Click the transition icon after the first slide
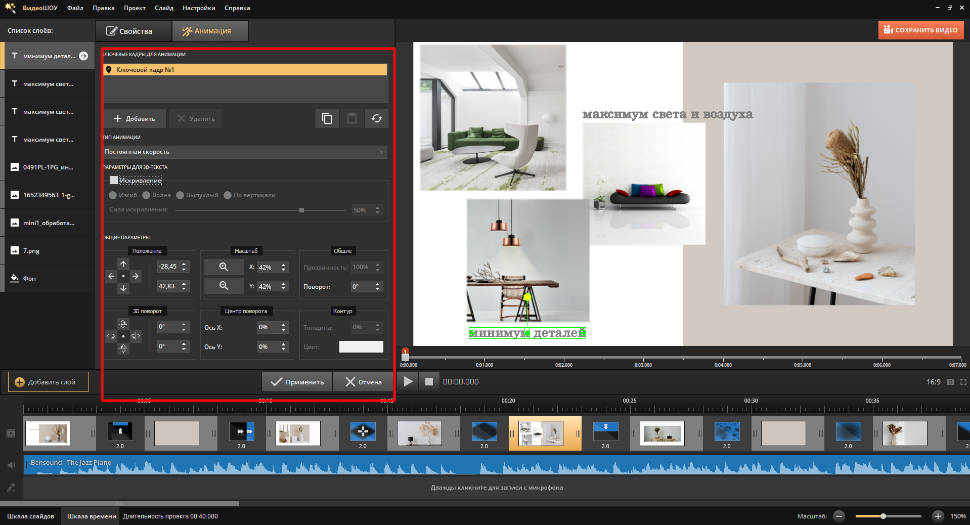The height and width of the screenshot is (525, 970). [x=120, y=432]
